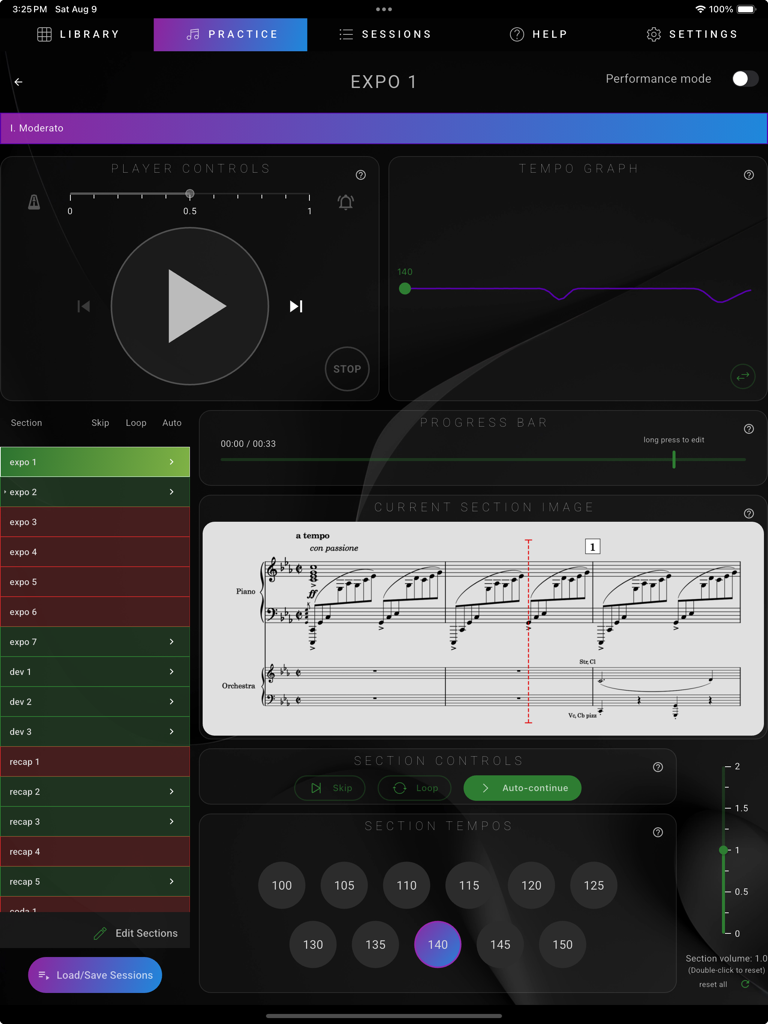Click the section volume slider handle
This screenshot has height=1024, width=768.
pyautogui.click(x=723, y=850)
